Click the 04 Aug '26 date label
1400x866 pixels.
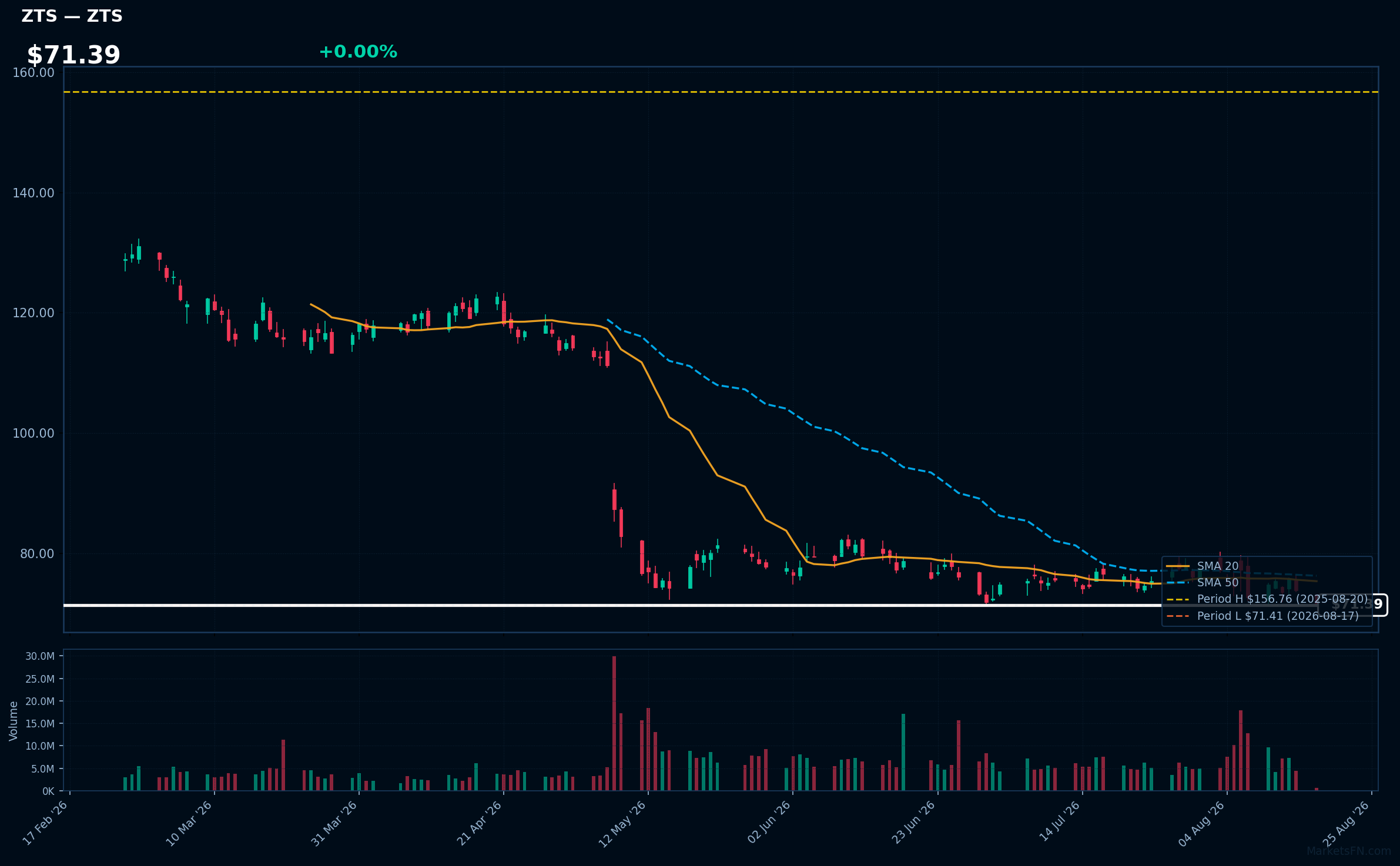pyautogui.click(x=1202, y=824)
